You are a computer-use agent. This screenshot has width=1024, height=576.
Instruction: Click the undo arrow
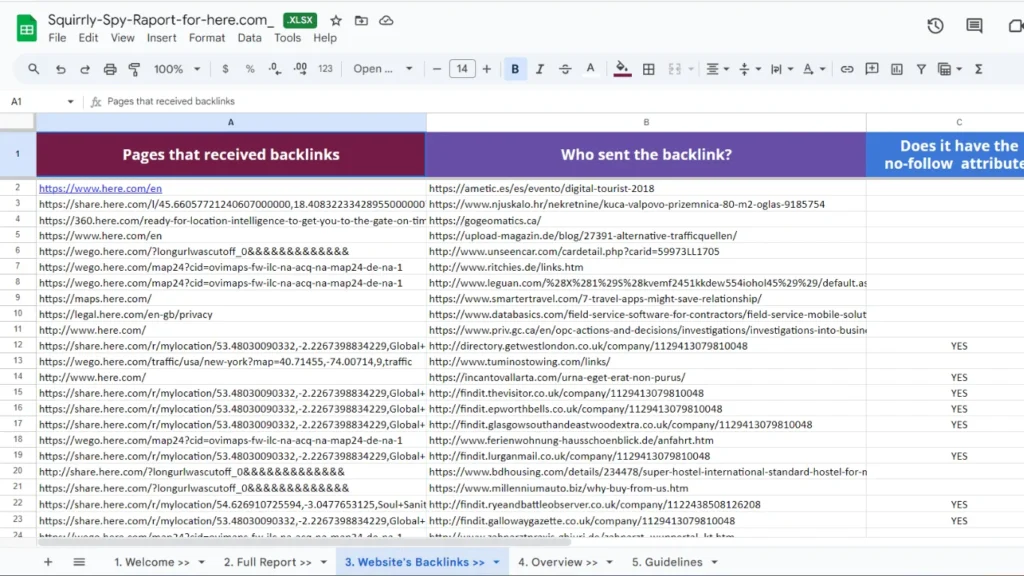click(61, 69)
